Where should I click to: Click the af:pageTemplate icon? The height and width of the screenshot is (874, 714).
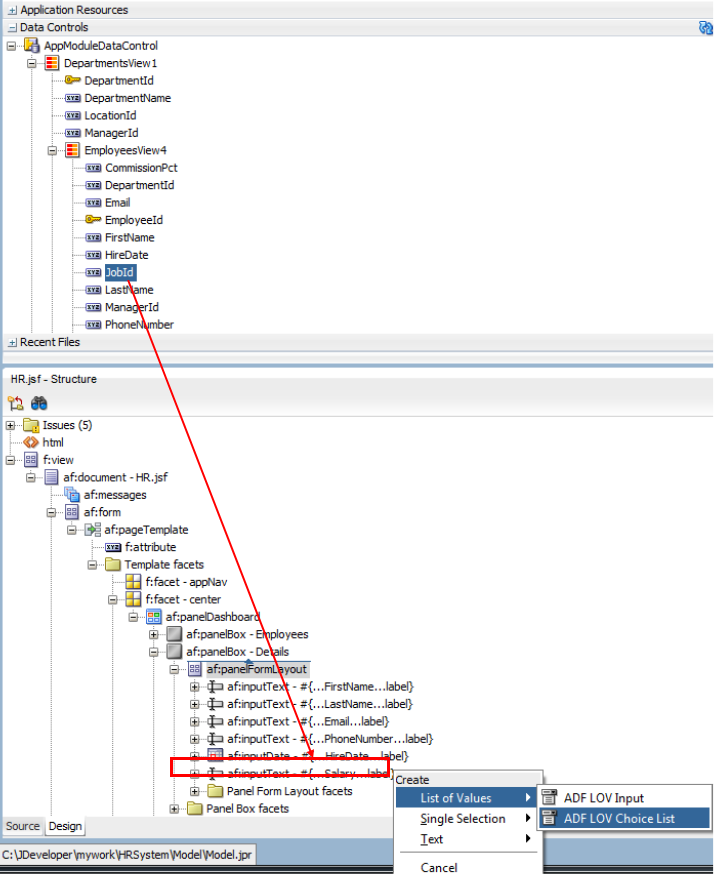coord(93,530)
